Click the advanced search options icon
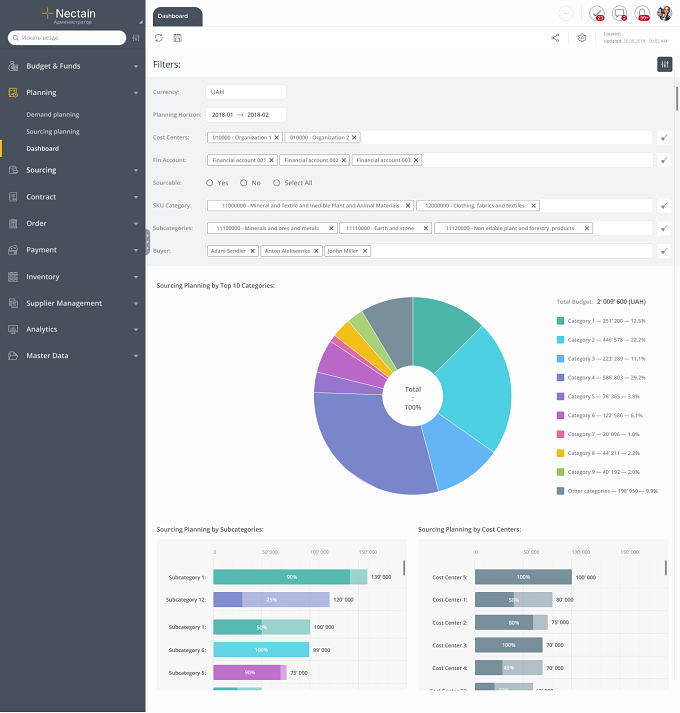Image resolution: width=680 pixels, height=713 pixels. pos(136,38)
